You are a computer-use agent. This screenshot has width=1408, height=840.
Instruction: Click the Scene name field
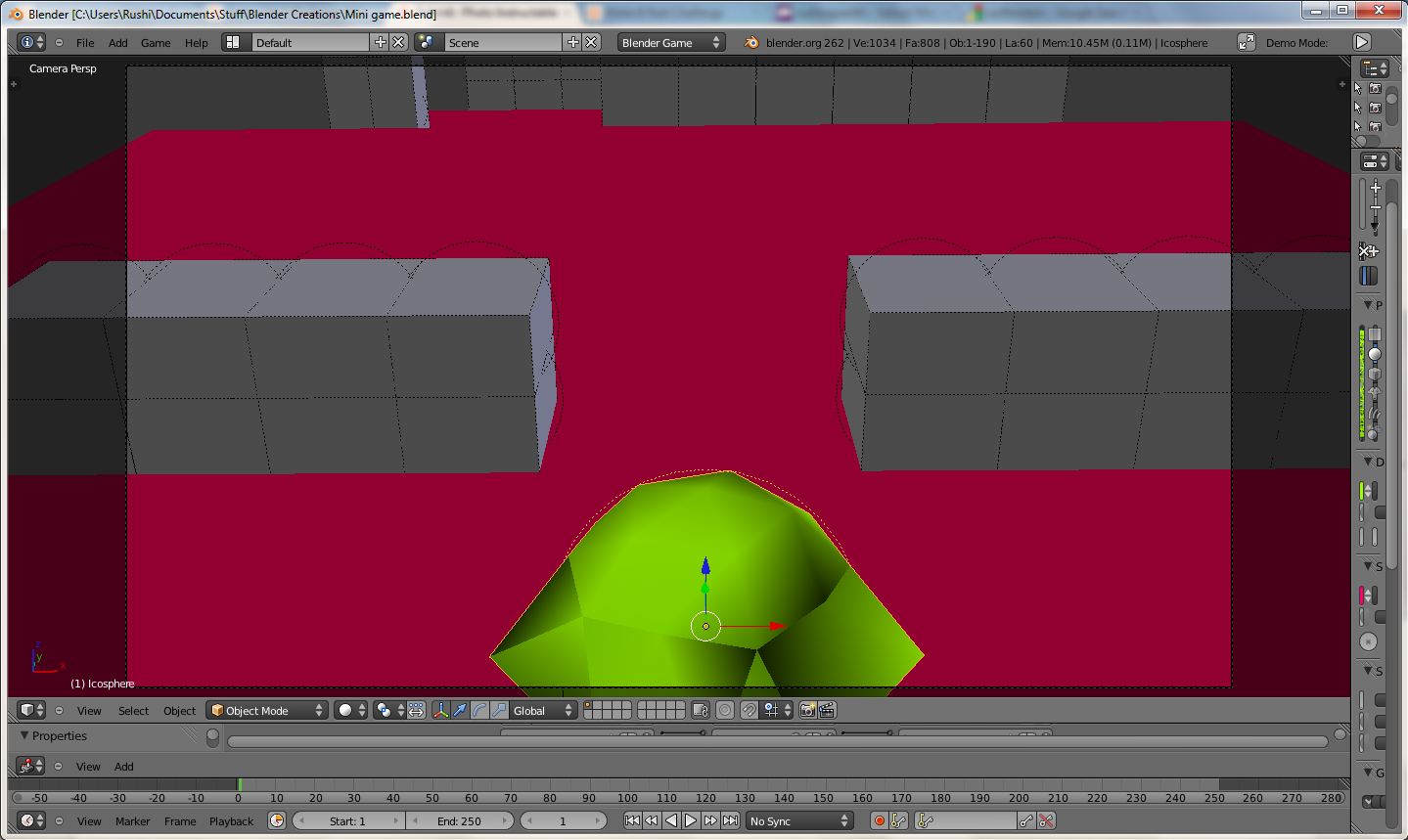click(x=502, y=42)
